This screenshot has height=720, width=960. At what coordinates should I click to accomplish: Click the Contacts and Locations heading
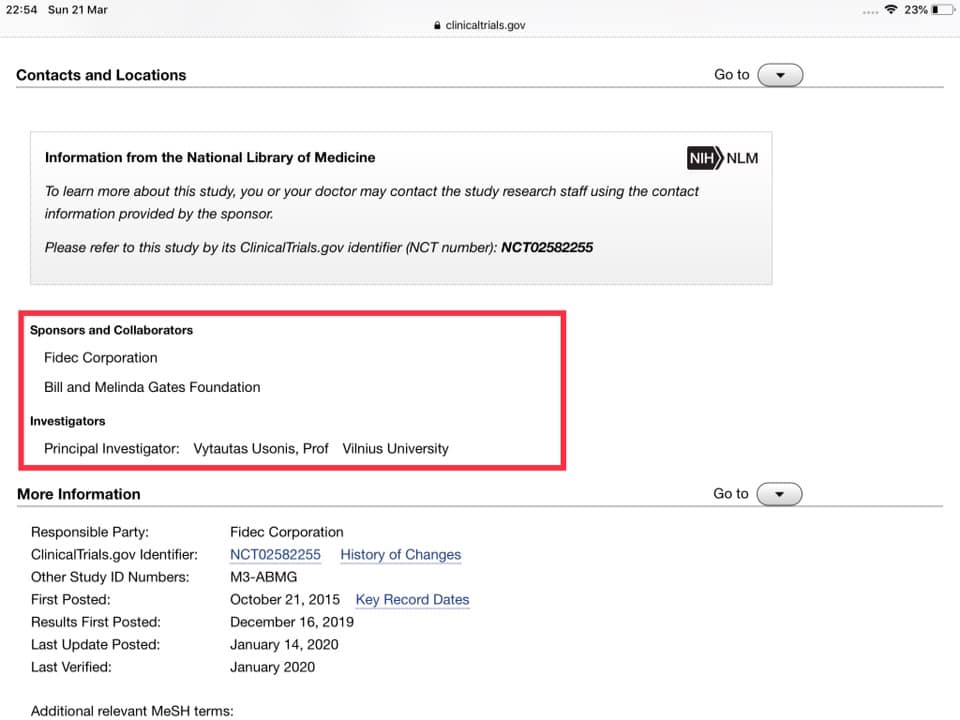pyautogui.click(x=101, y=75)
